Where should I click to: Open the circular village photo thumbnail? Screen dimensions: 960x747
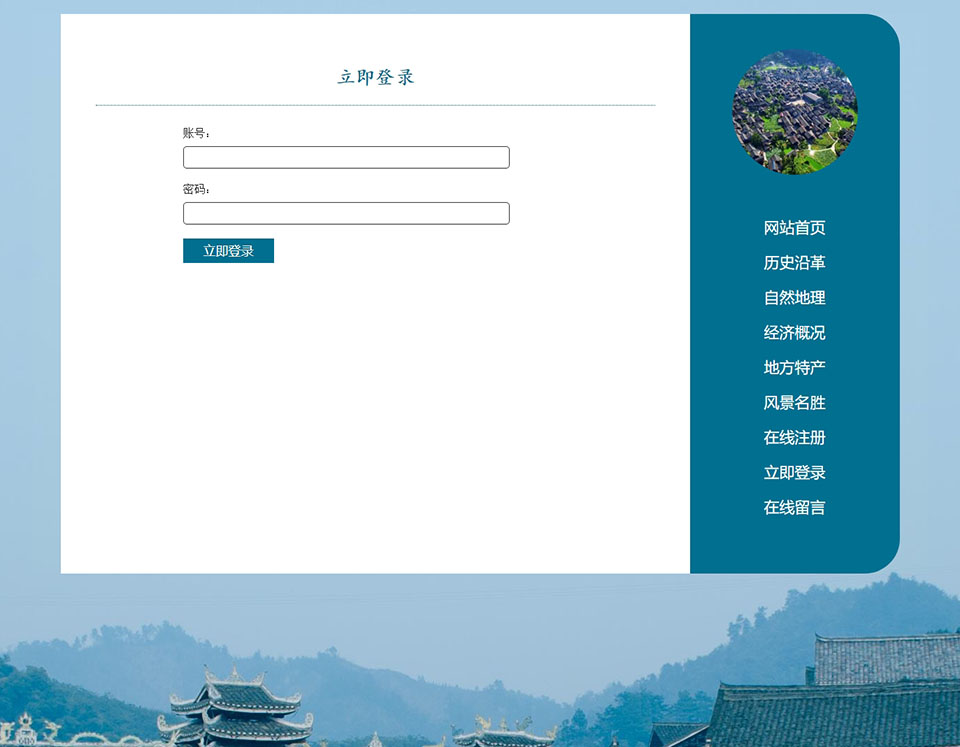click(795, 112)
